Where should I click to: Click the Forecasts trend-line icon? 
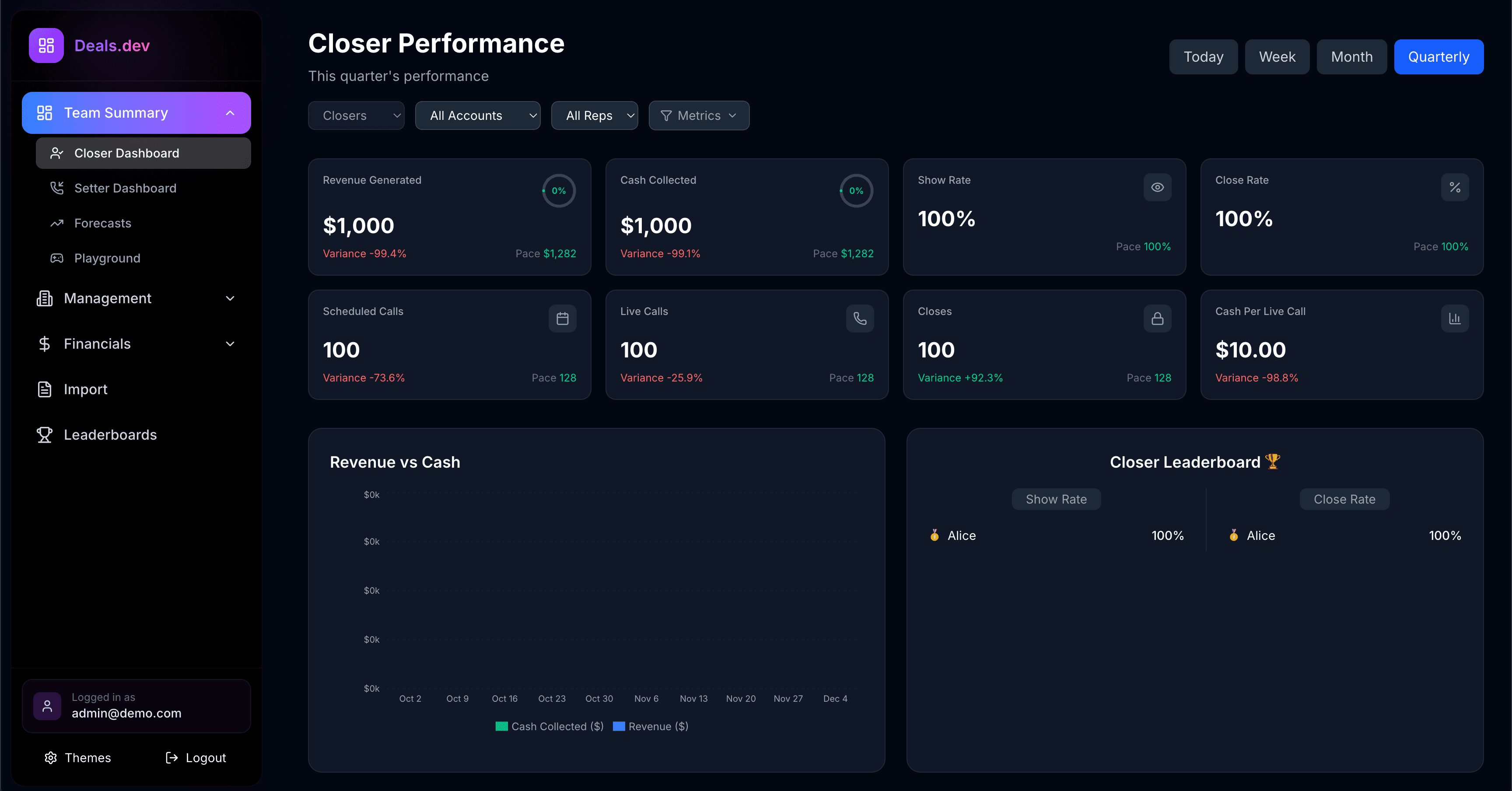(57, 223)
